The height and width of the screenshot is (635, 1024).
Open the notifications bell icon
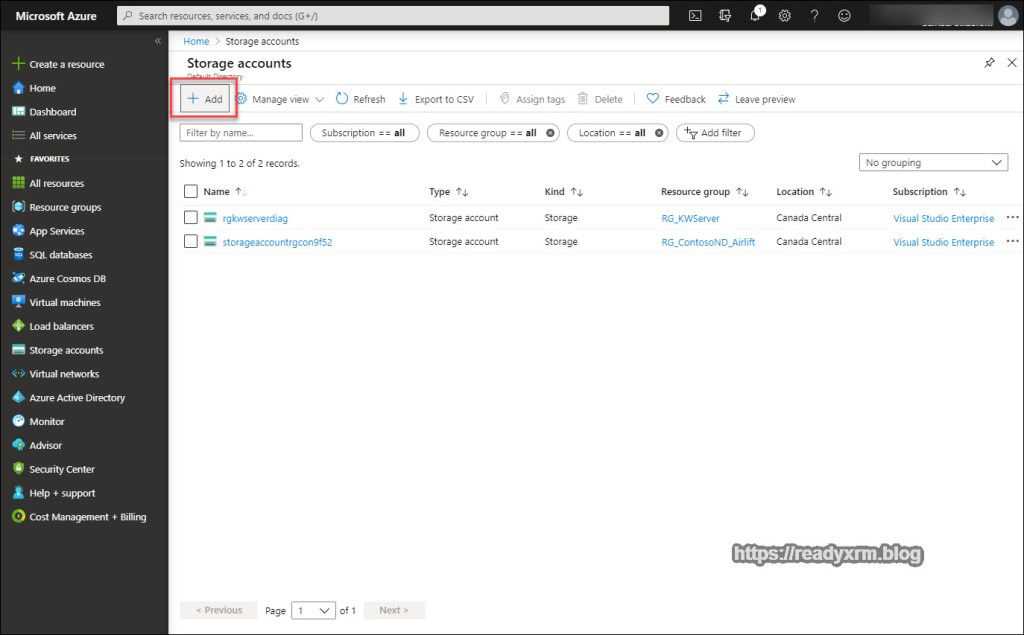pyautogui.click(x=755, y=15)
